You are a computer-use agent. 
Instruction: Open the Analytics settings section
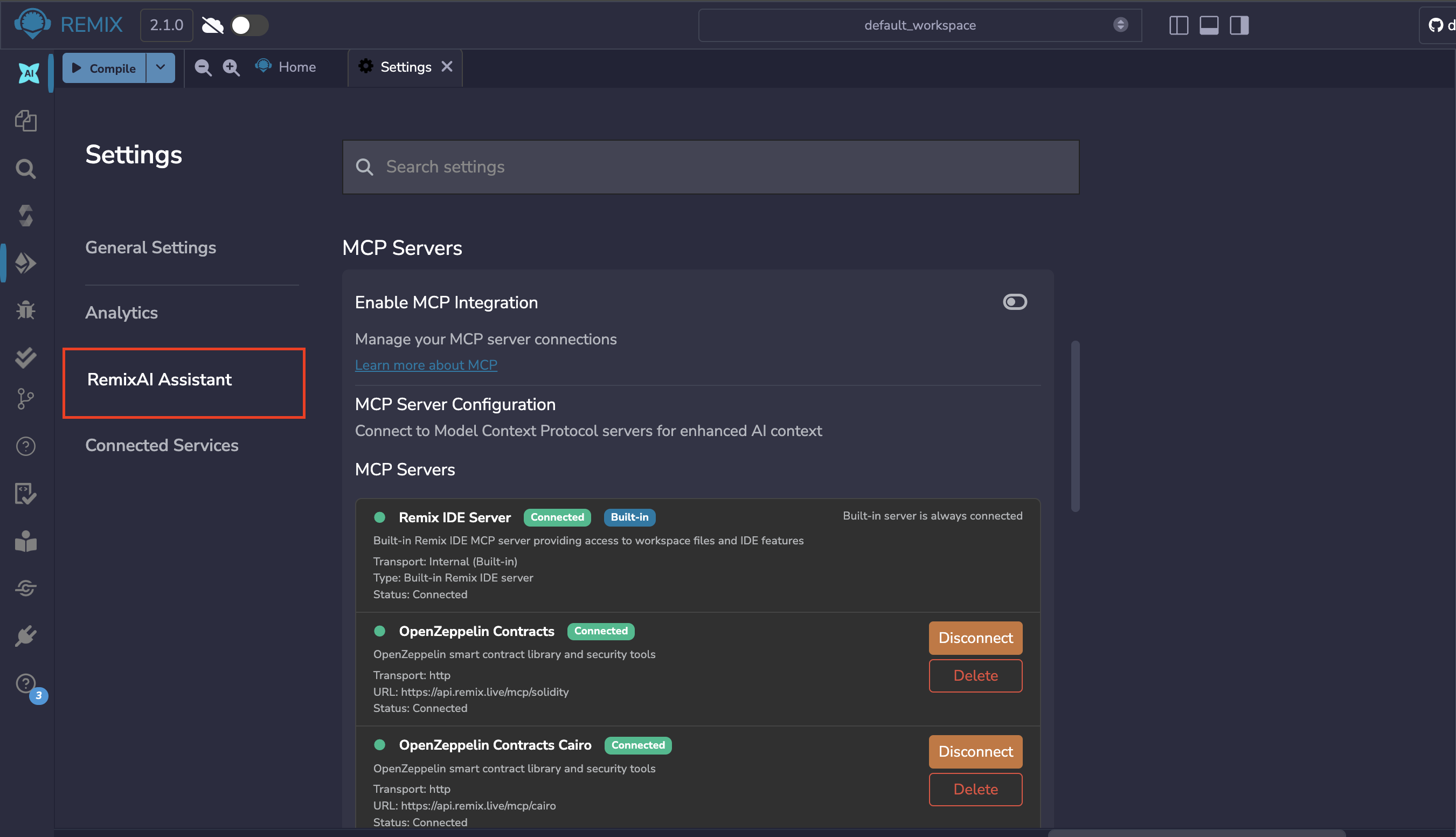pyautogui.click(x=121, y=313)
